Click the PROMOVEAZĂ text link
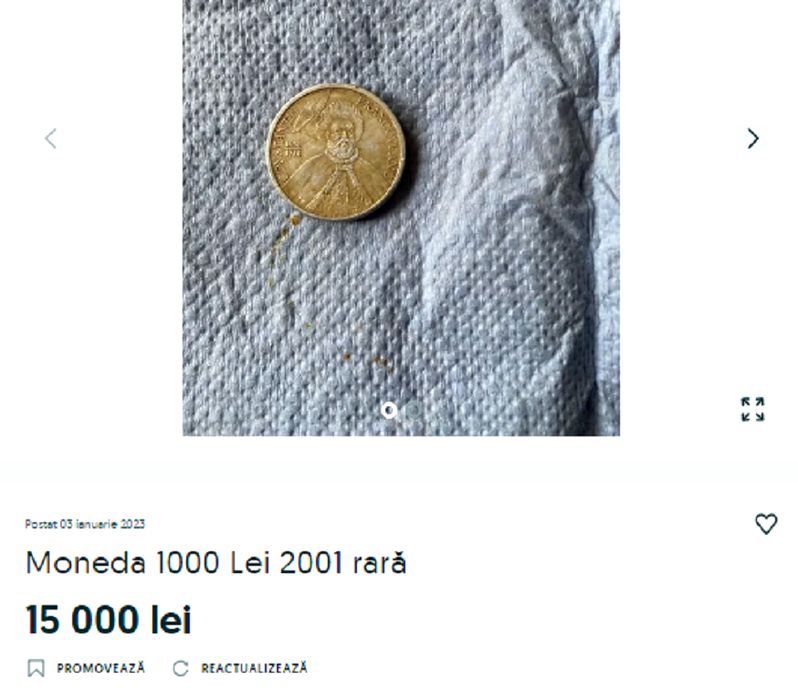 click(101, 668)
